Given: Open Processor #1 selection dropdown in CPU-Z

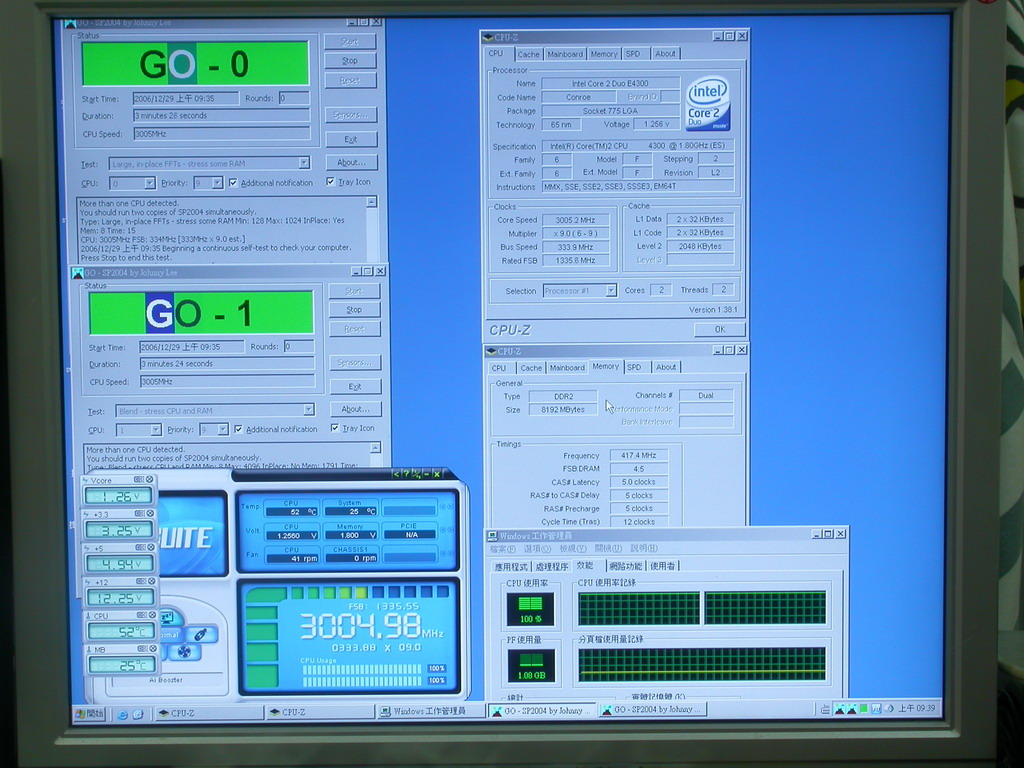Looking at the screenshot, I should 611,291.
